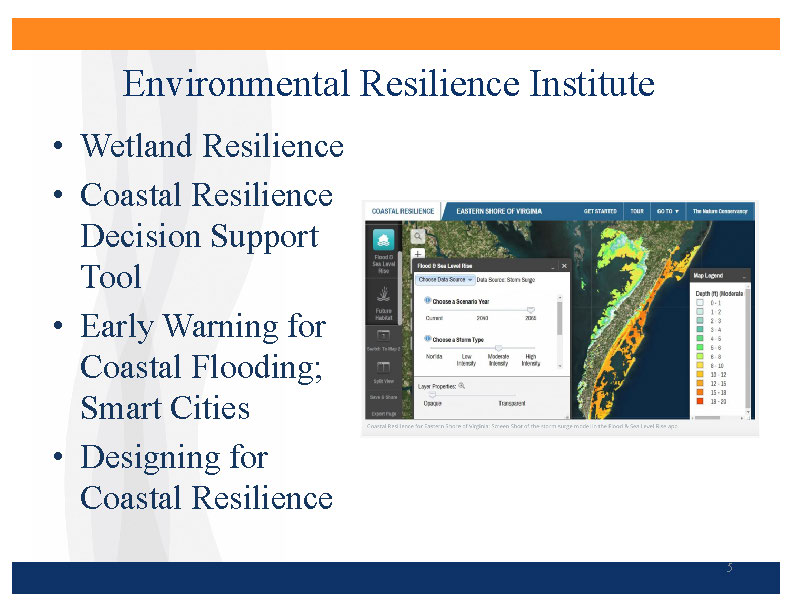Click the Save & Share button
This screenshot has width=792, height=612.
pos(384,397)
